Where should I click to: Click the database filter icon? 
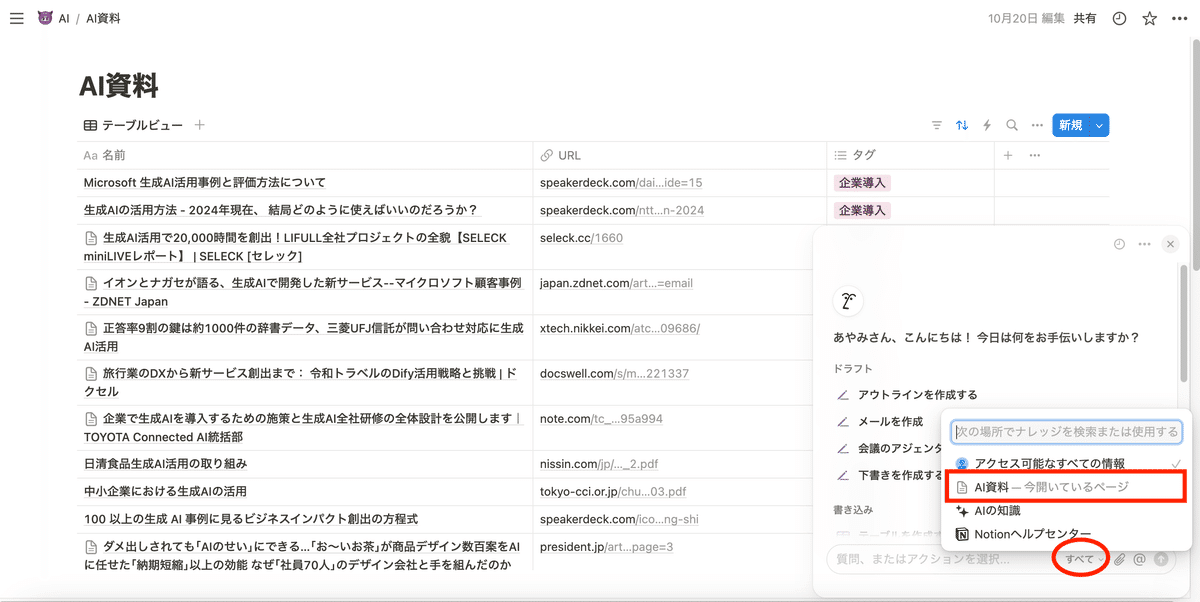(937, 125)
